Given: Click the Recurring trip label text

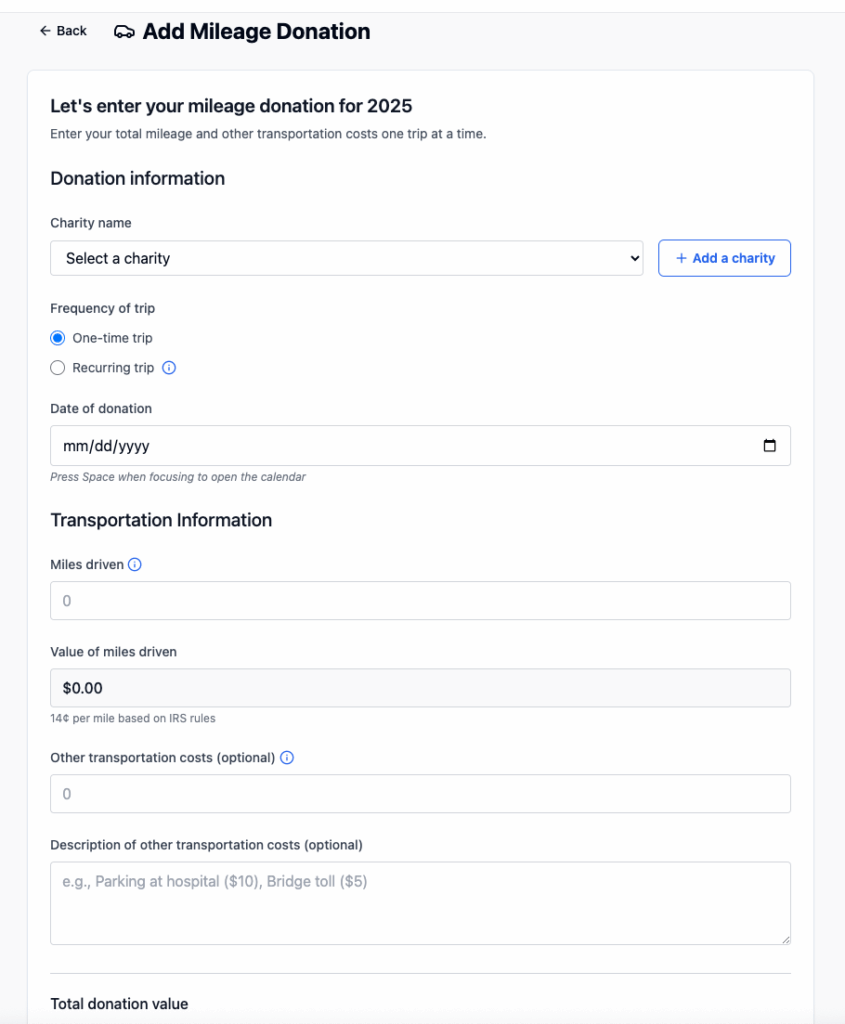Looking at the screenshot, I should click(x=113, y=368).
